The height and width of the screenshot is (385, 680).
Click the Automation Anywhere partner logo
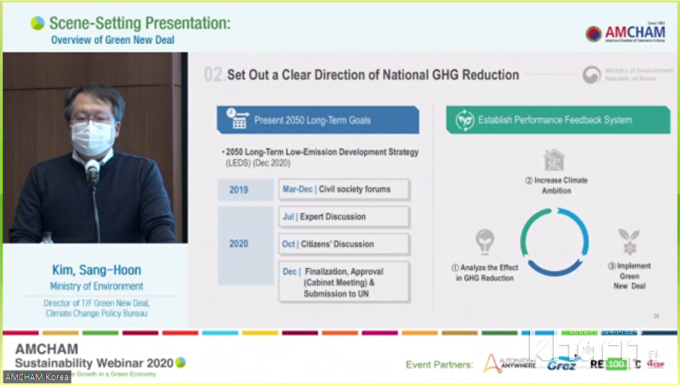pyautogui.click(x=509, y=364)
